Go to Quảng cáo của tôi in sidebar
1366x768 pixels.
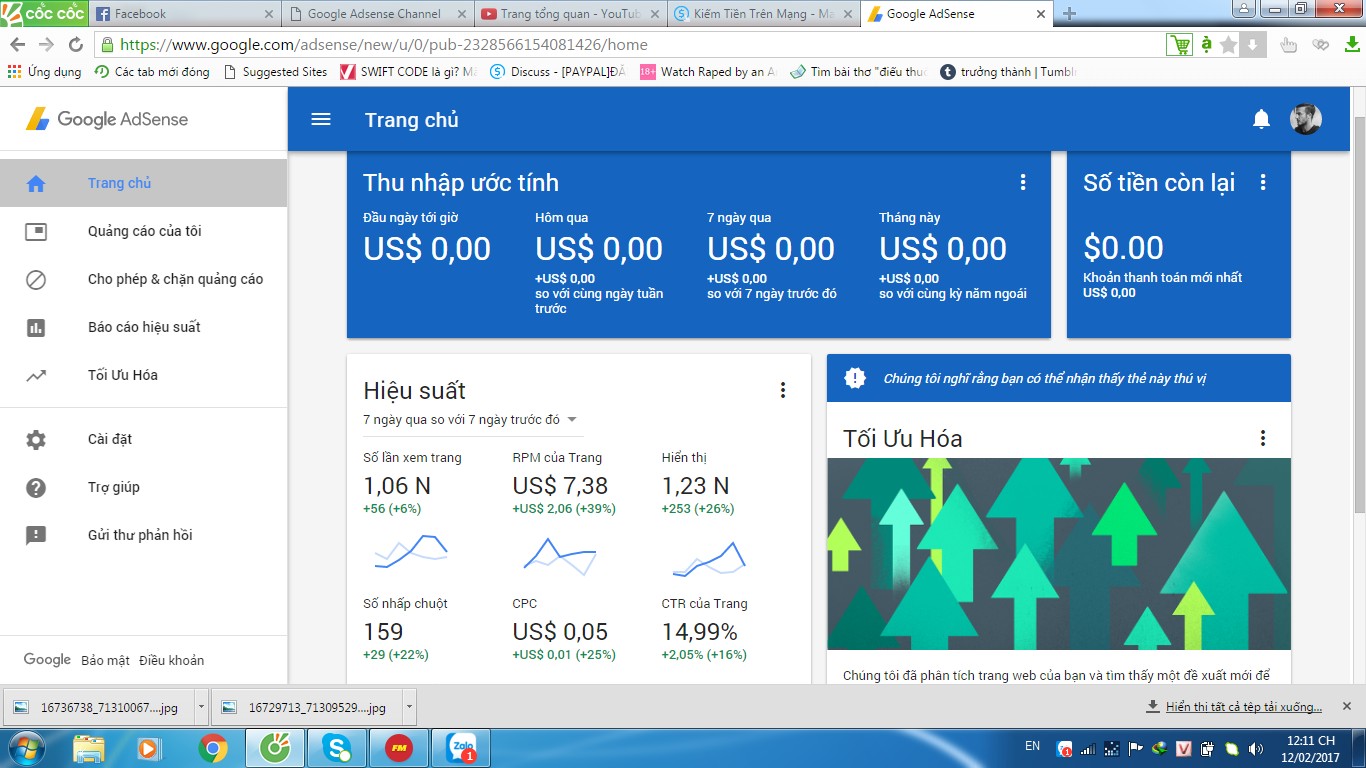(143, 231)
